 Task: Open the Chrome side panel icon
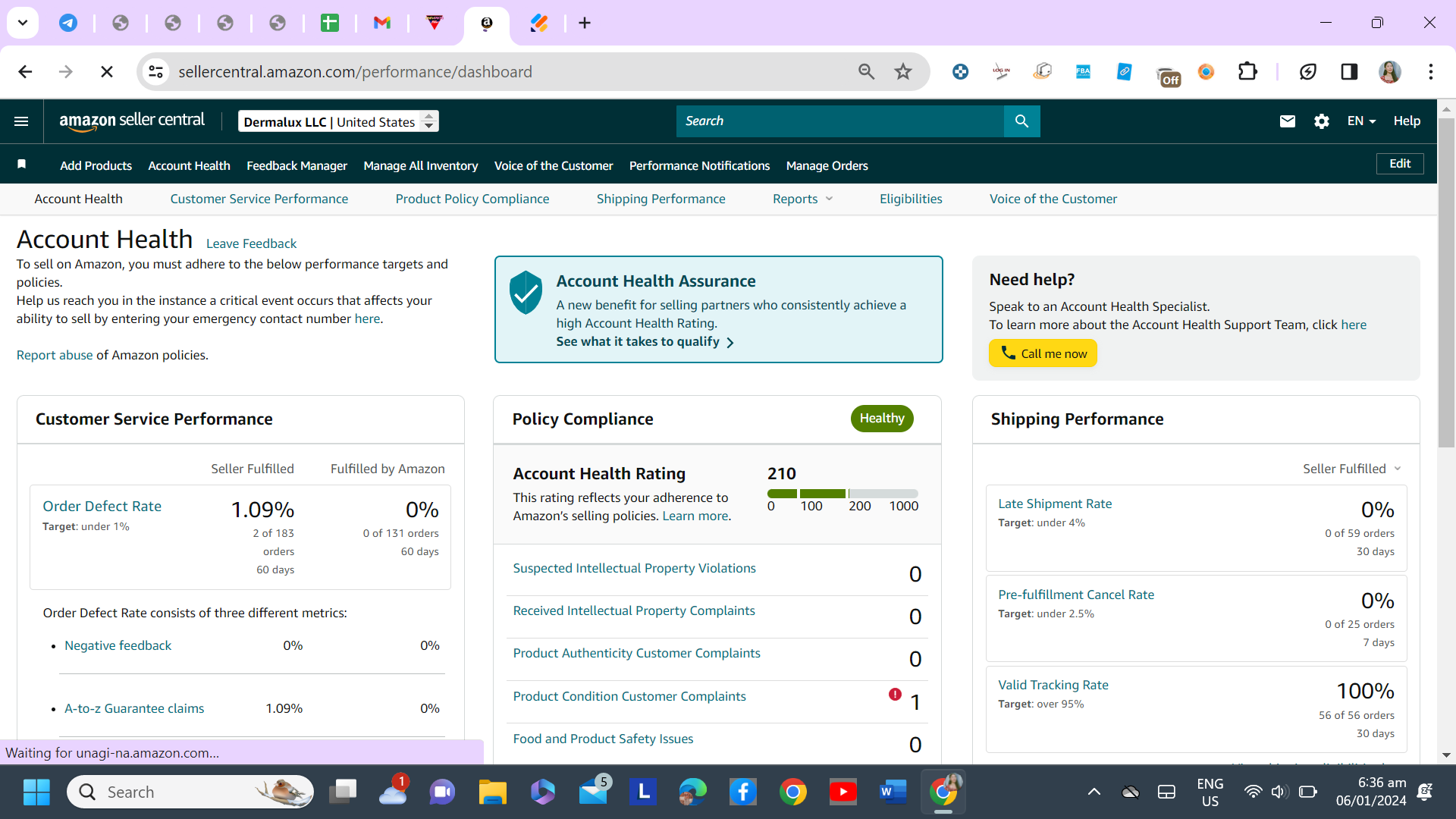coord(1349,71)
